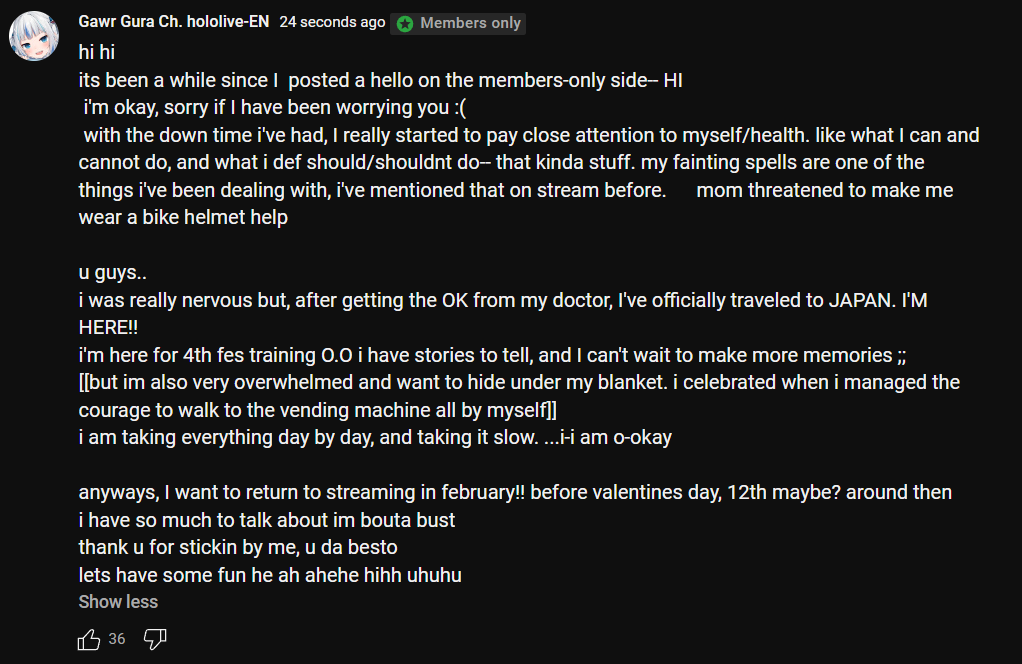Click the 'hi hi' opening line of the post
Viewport: 1022px width, 664px height.
(x=96, y=52)
